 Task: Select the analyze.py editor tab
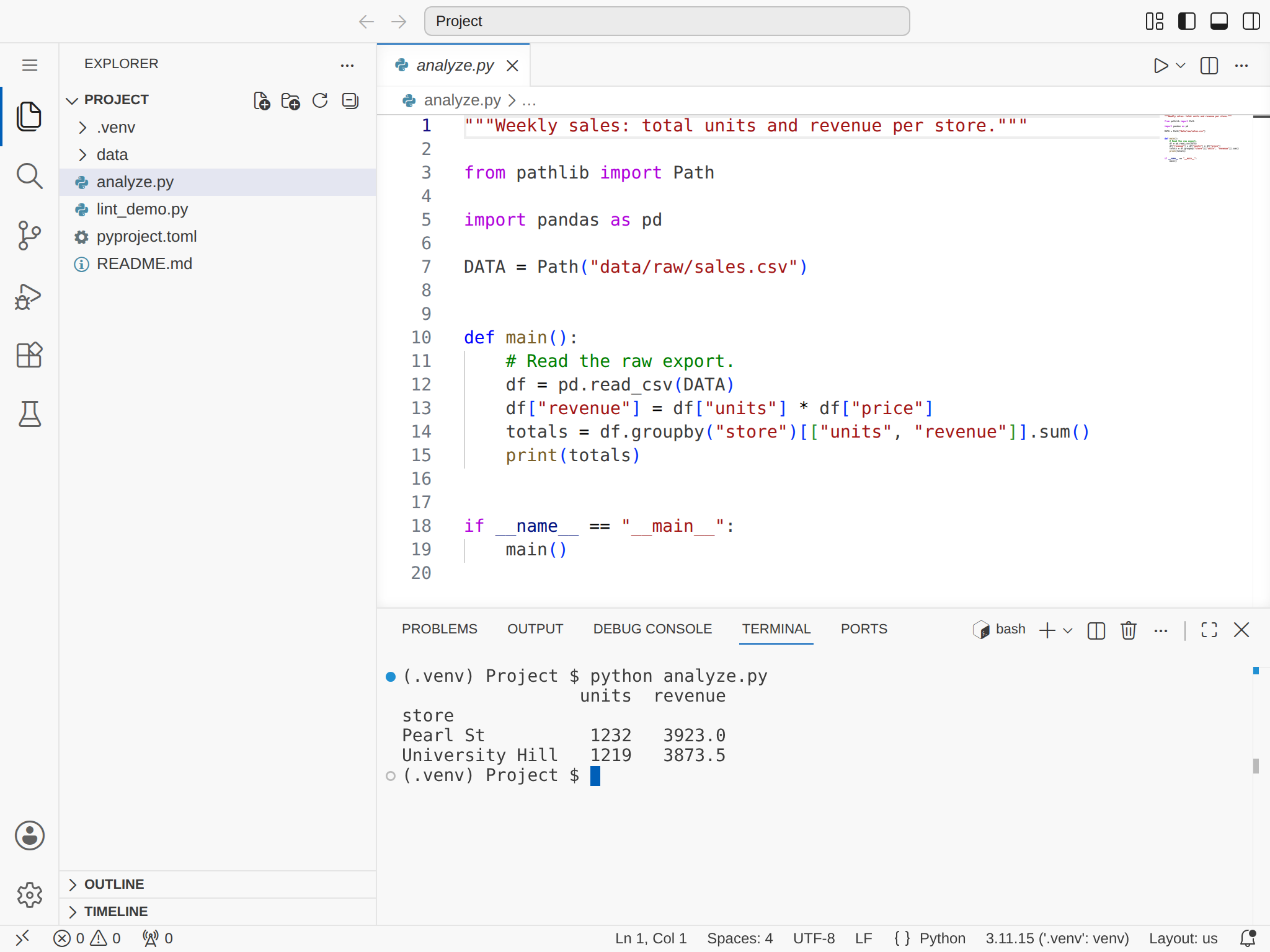(455, 66)
